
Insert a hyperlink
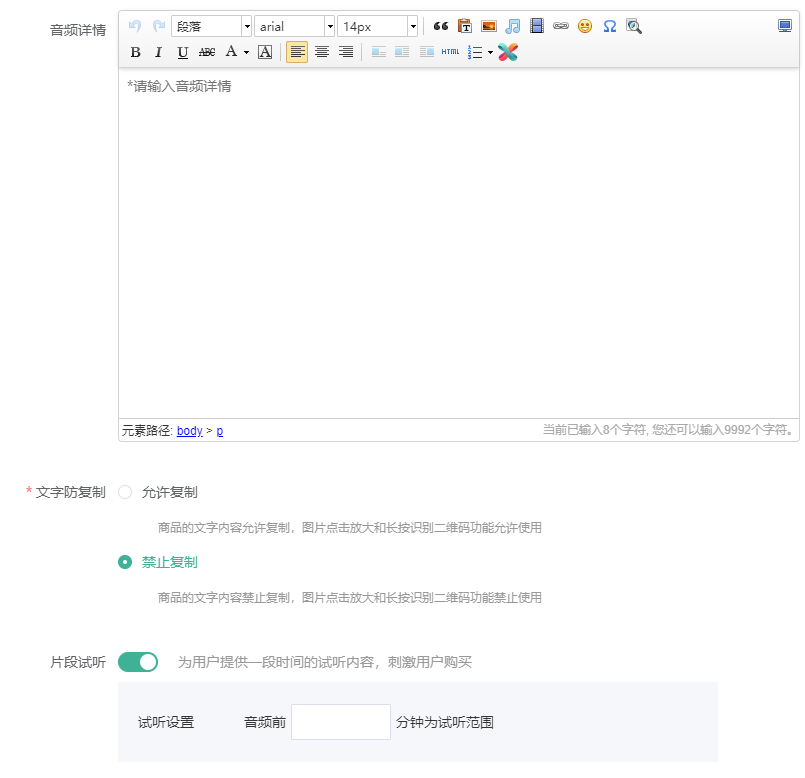coord(561,26)
